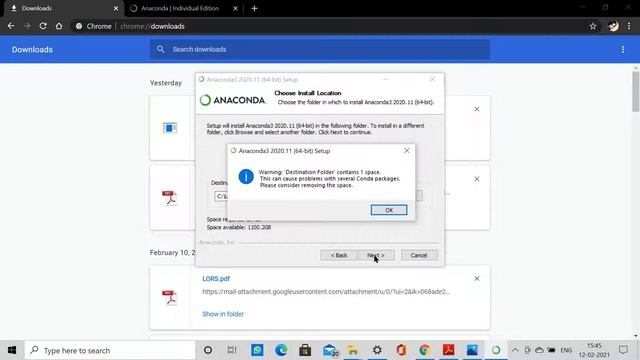Open the Windows Start menu
This screenshot has height=360, width=640.
[12, 350]
